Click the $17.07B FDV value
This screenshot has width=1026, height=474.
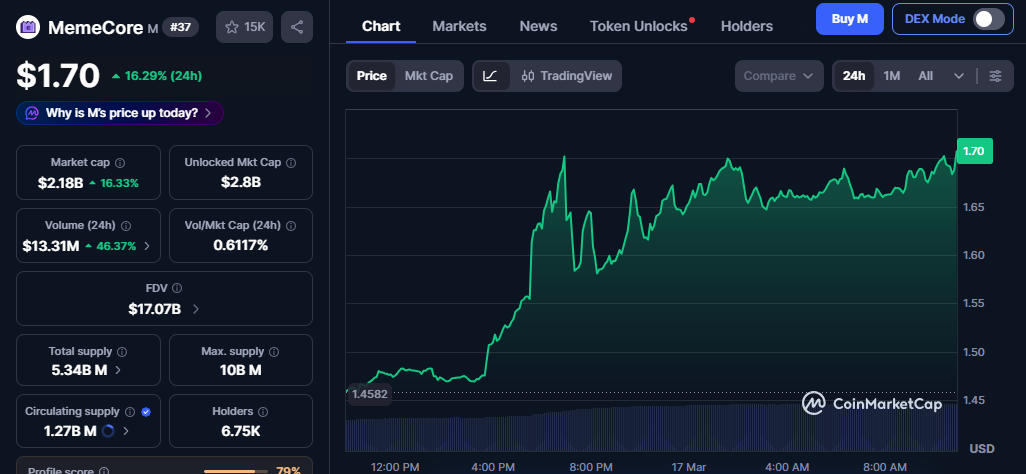(154, 309)
